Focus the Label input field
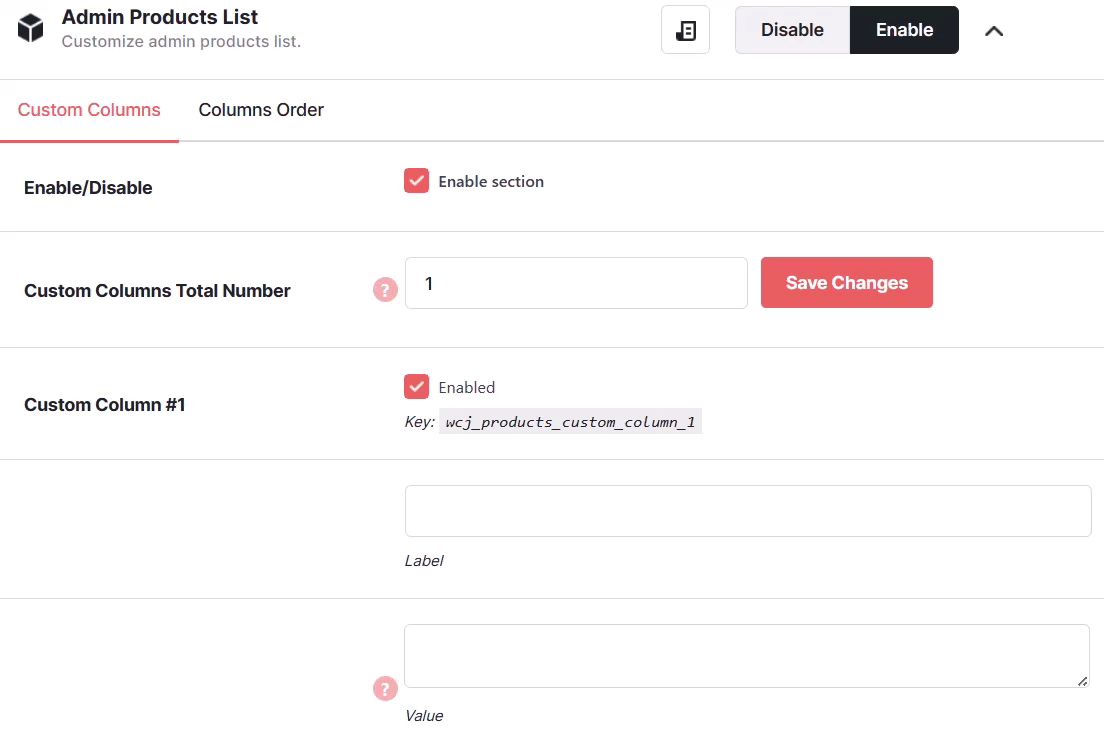This screenshot has height=748, width=1104. coord(748,511)
